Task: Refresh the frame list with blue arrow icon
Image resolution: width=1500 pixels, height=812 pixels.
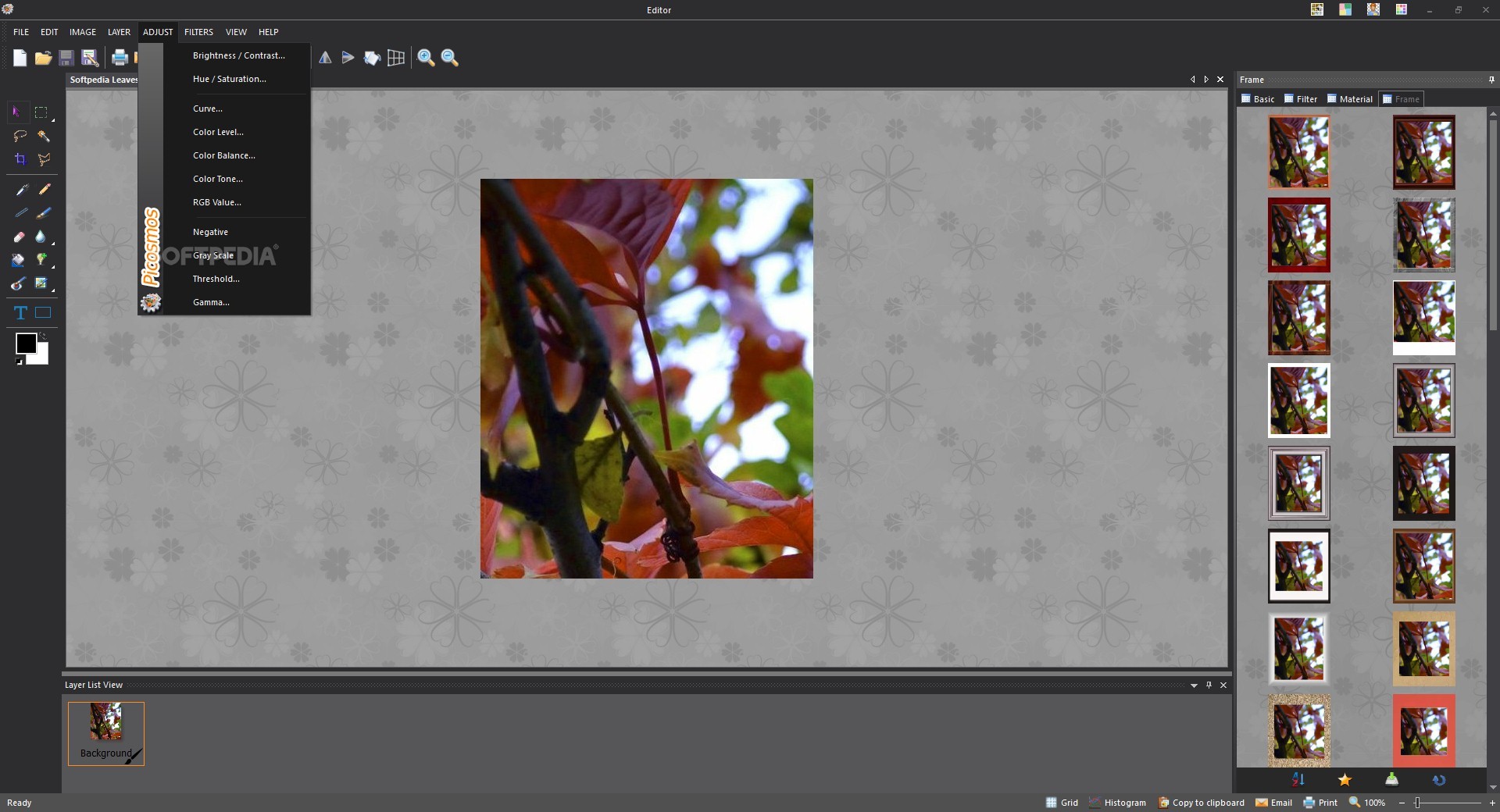Action: (1439, 779)
